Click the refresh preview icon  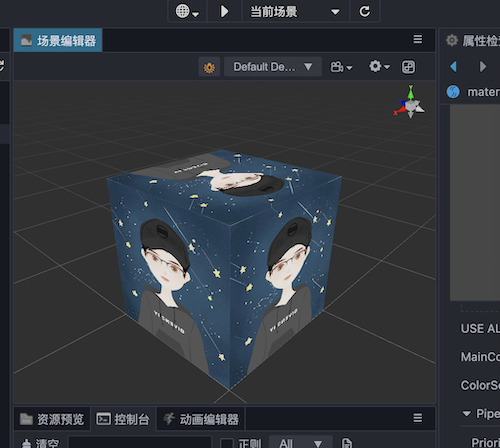pyautogui.click(x=364, y=12)
